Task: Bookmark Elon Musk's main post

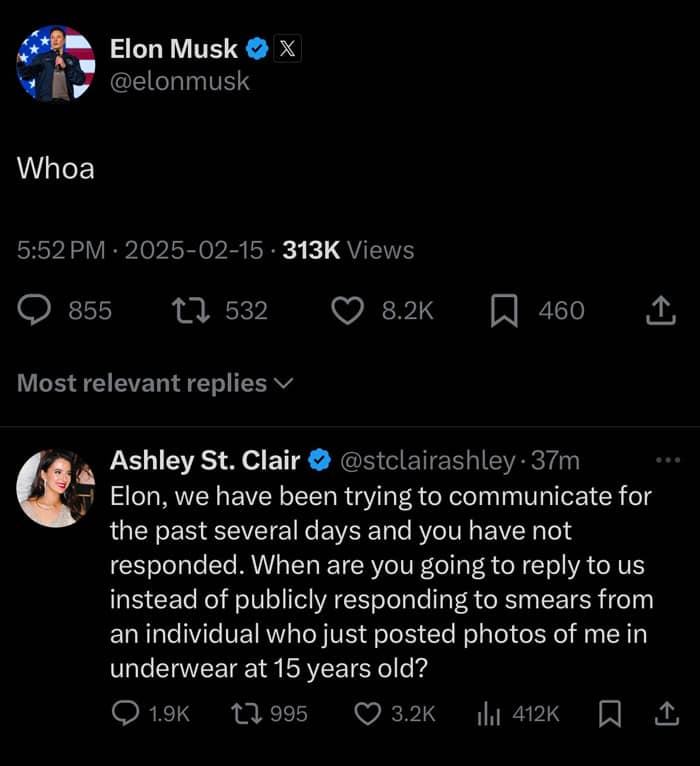Action: point(504,311)
